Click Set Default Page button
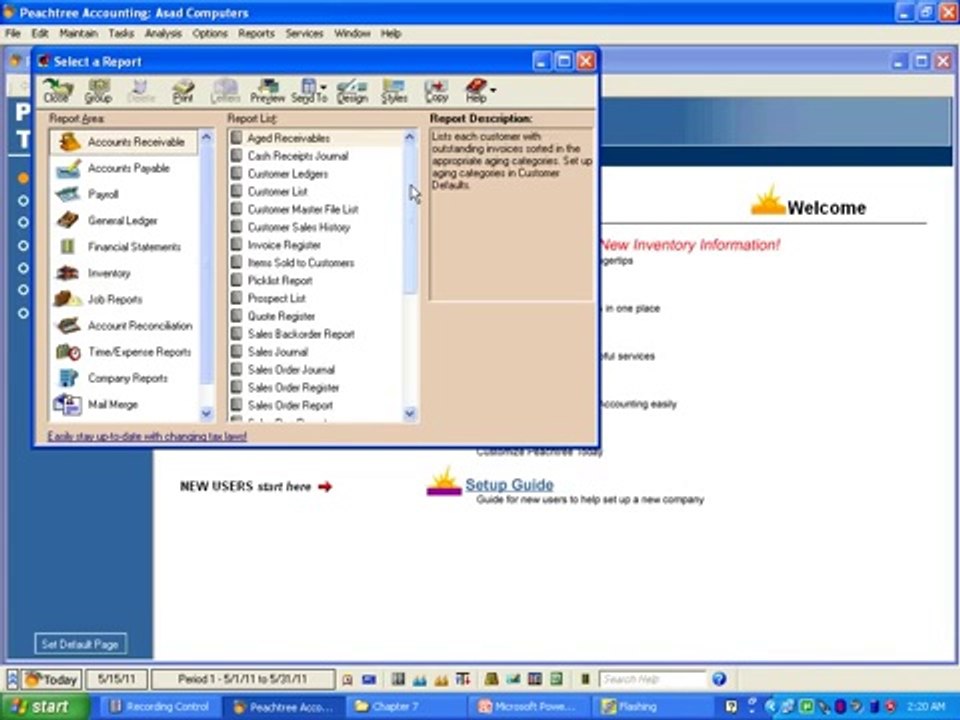Image resolution: width=960 pixels, height=720 pixels. pos(80,644)
